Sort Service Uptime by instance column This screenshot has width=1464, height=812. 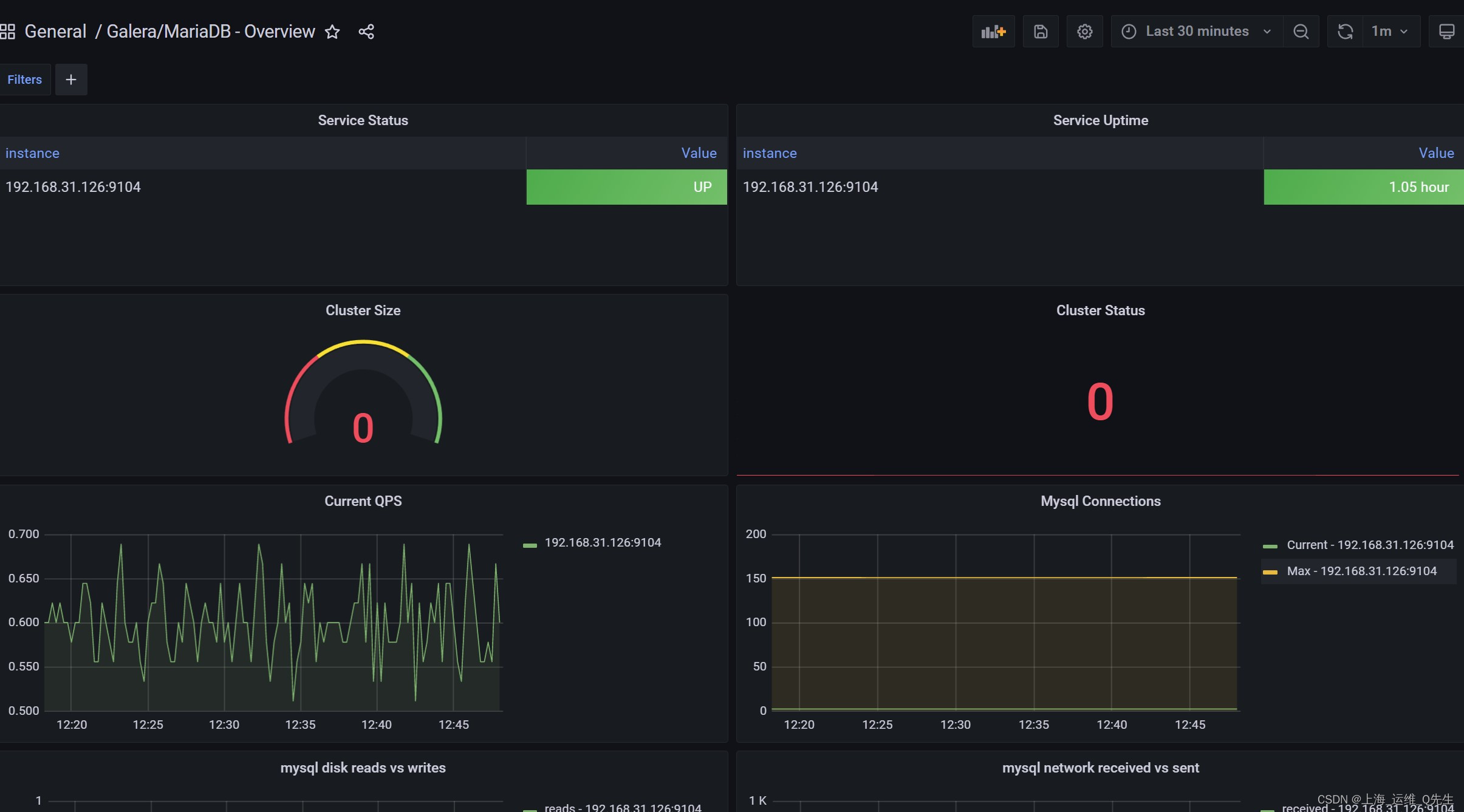[x=770, y=153]
